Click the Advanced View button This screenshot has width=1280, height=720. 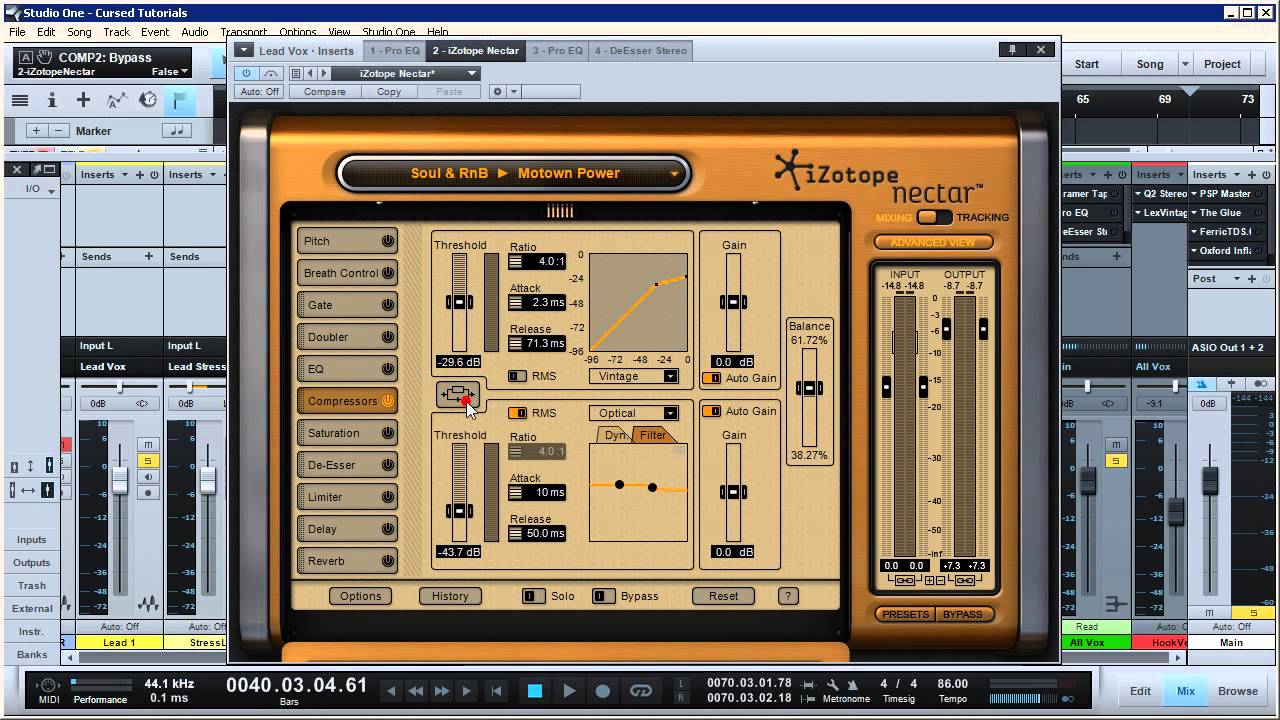pyautogui.click(x=933, y=242)
